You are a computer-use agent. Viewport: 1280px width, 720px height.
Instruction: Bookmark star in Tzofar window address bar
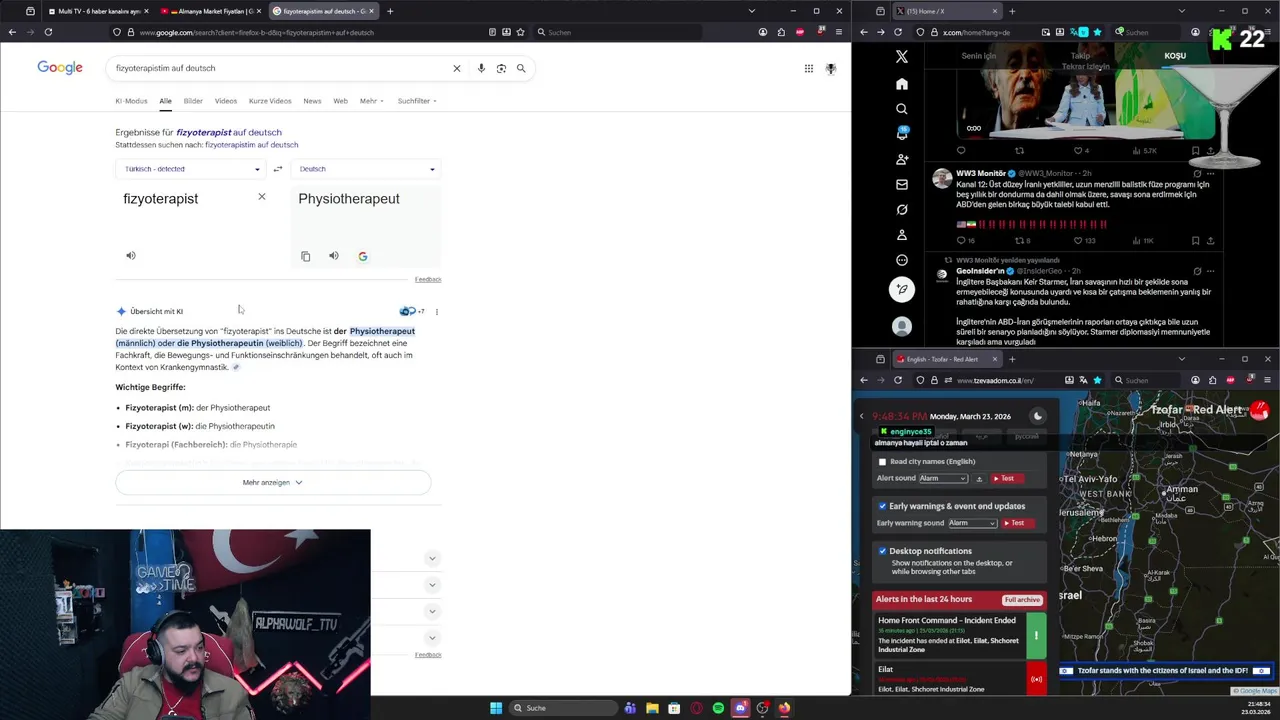[x=1097, y=380]
